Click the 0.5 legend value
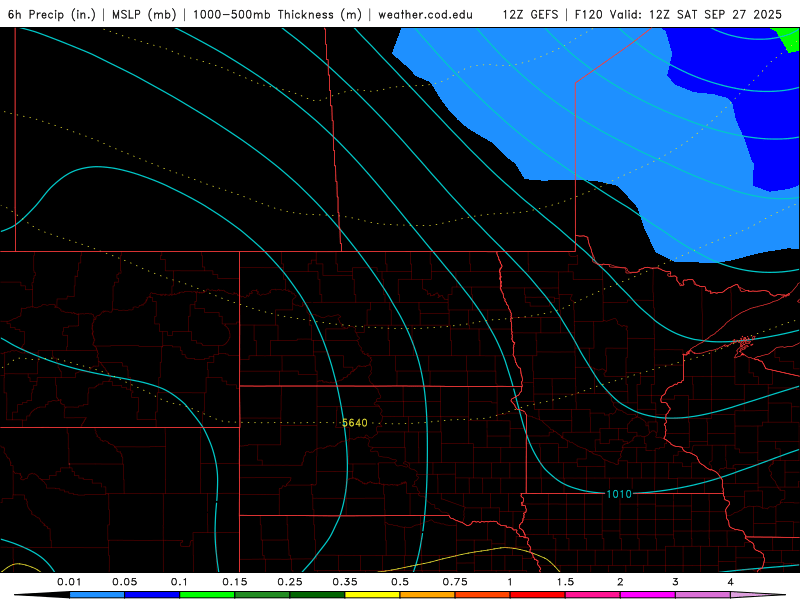 400,582
